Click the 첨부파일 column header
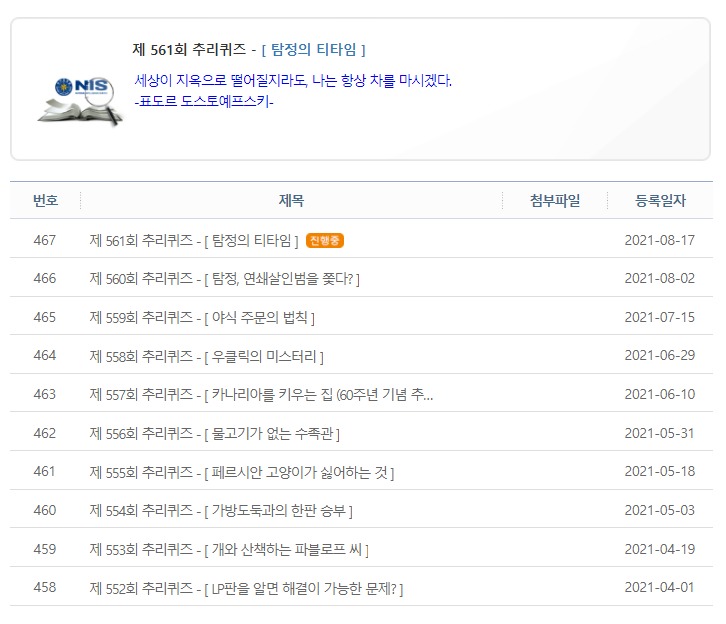The height and width of the screenshot is (624, 726). (x=555, y=200)
